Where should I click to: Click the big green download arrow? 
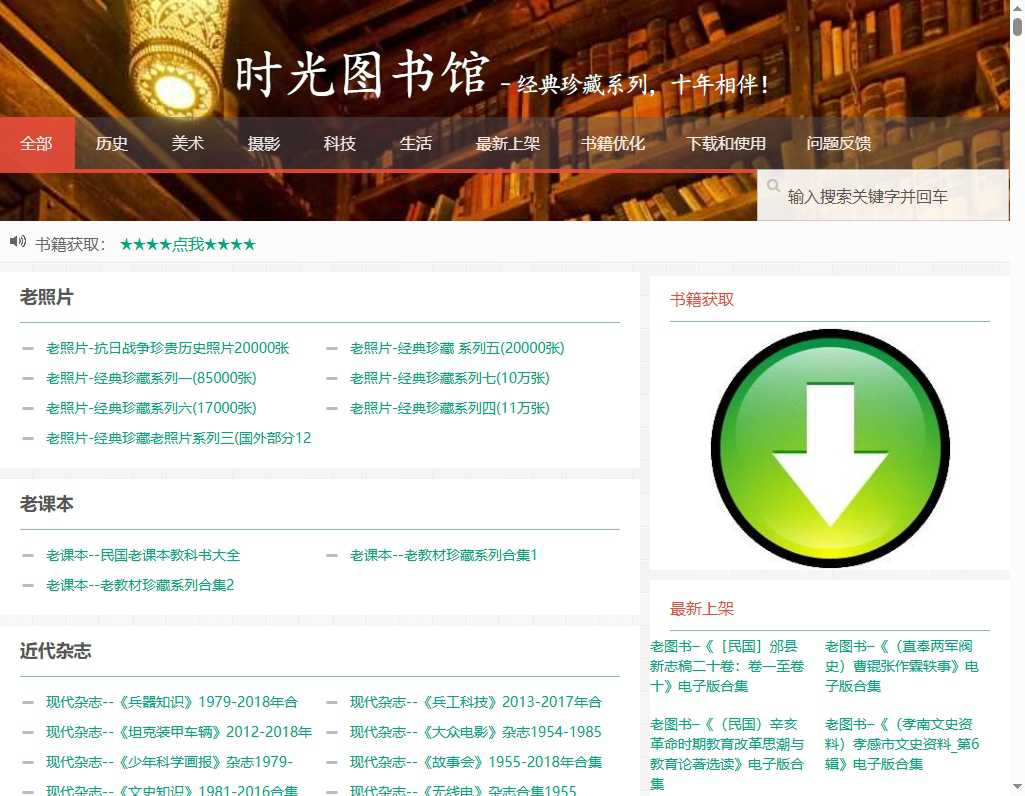pyautogui.click(x=830, y=447)
